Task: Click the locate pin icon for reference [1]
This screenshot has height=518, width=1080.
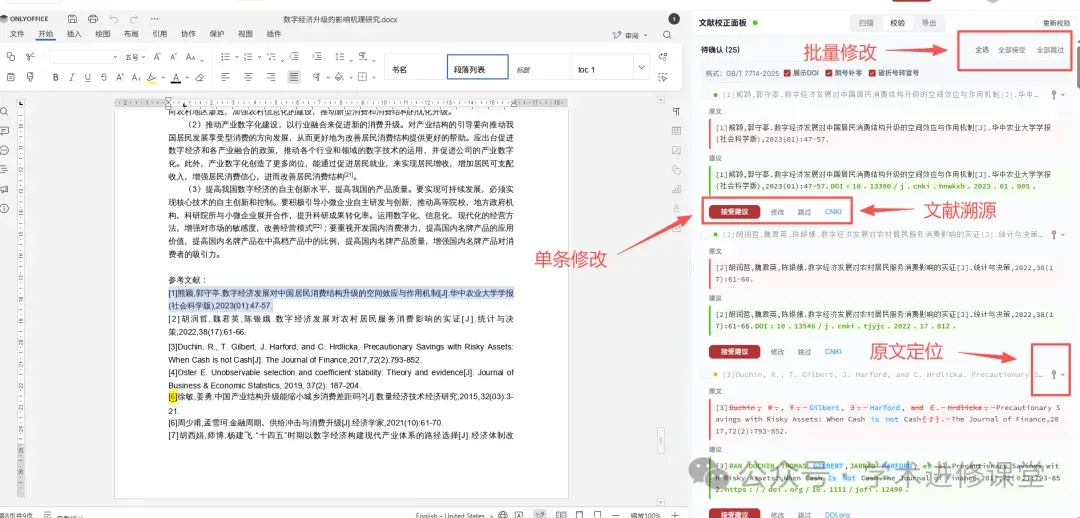Action: 1054,94
